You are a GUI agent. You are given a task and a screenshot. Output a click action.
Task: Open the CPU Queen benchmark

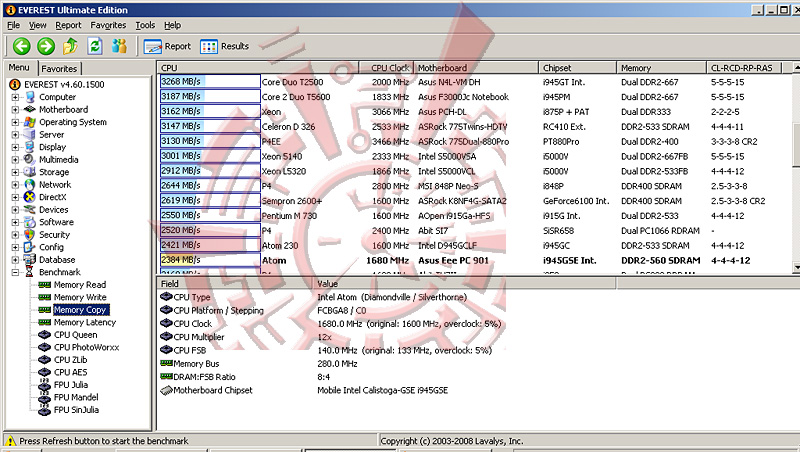[76, 335]
